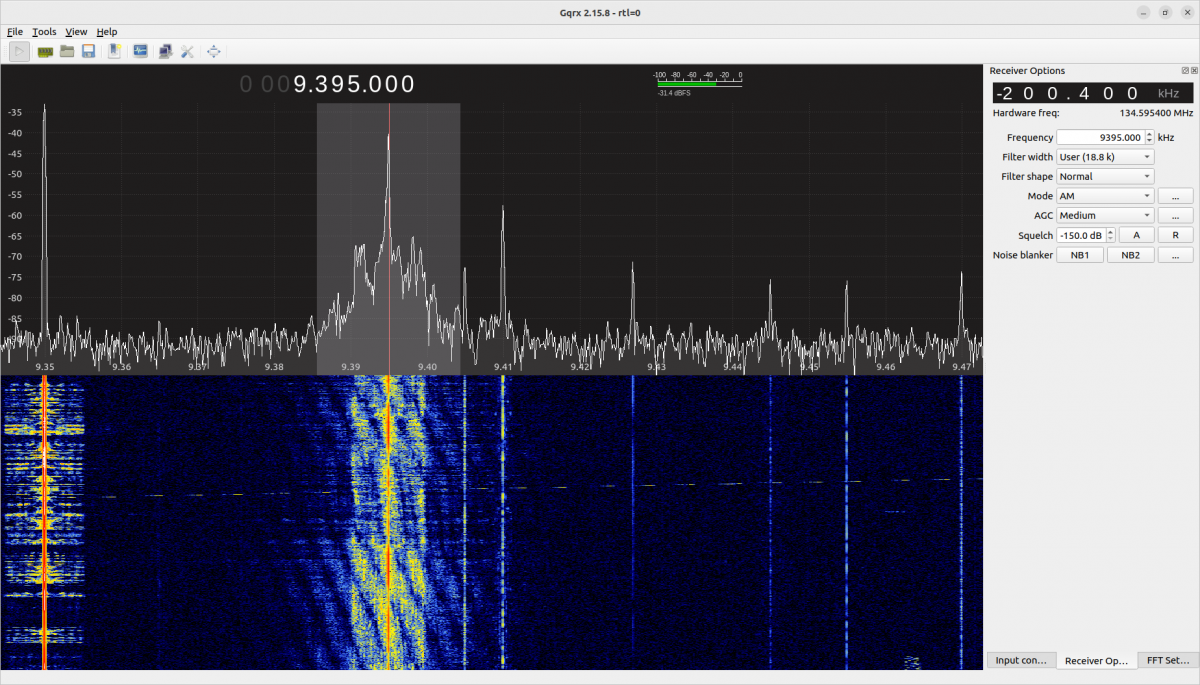Click the squelch reset 'R' button

1175,235
